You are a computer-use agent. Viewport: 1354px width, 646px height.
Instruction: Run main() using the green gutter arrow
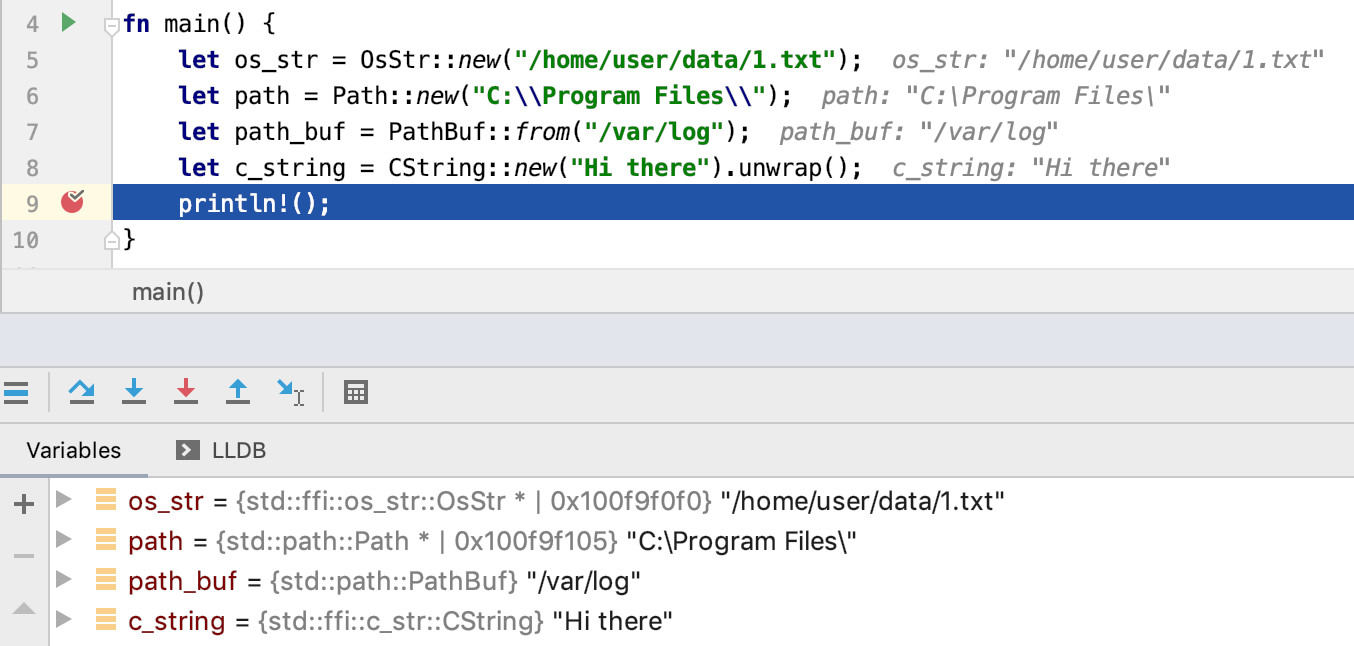pos(66,23)
